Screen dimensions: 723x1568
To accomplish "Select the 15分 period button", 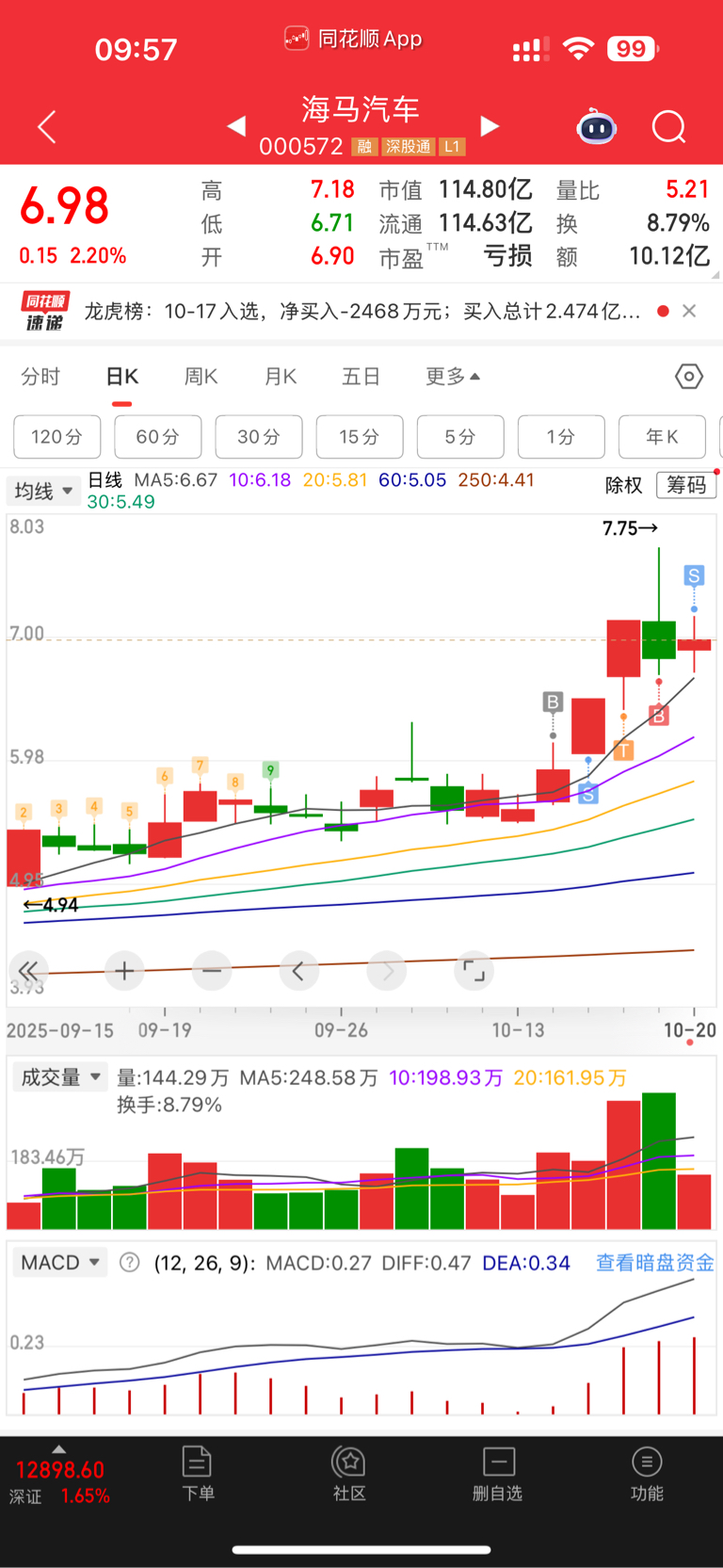I will (360, 437).
